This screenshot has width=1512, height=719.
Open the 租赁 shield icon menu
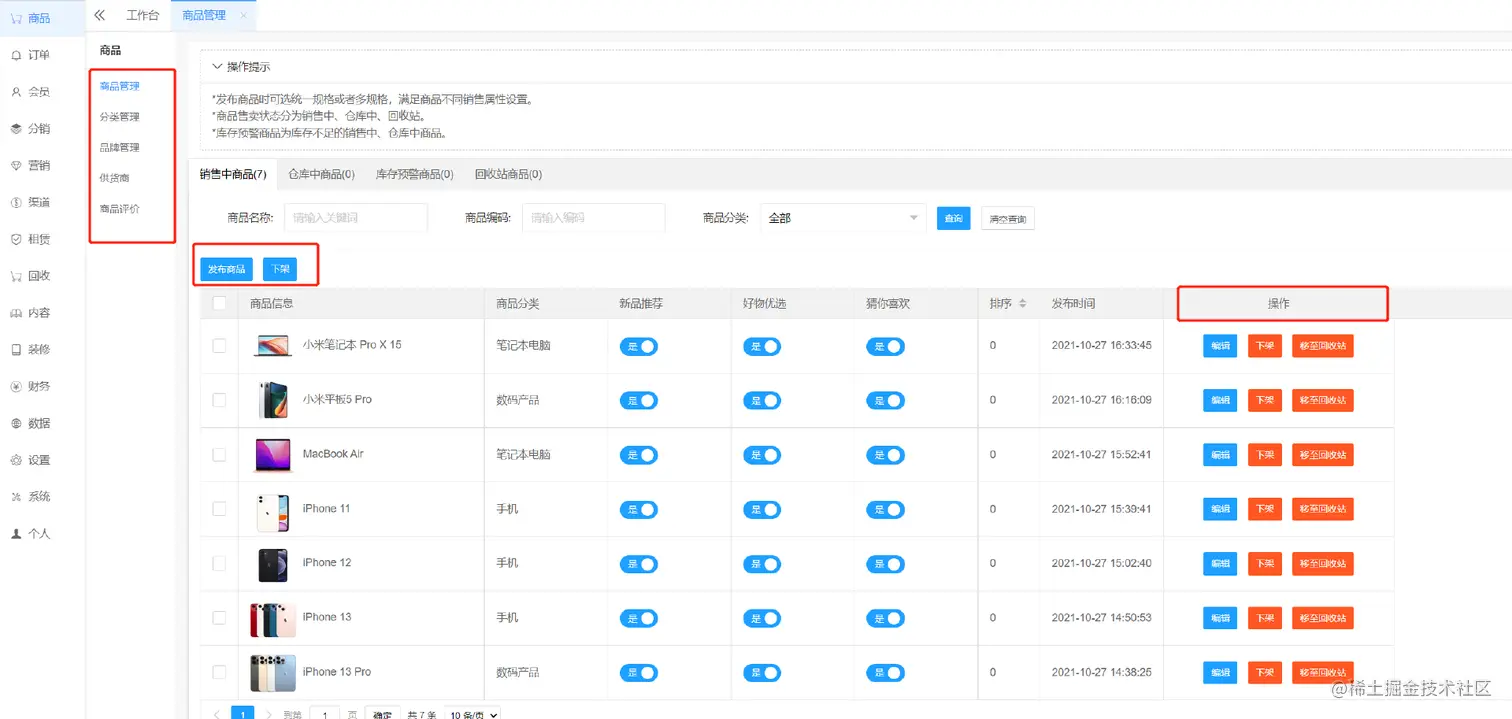click(x=16, y=239)
